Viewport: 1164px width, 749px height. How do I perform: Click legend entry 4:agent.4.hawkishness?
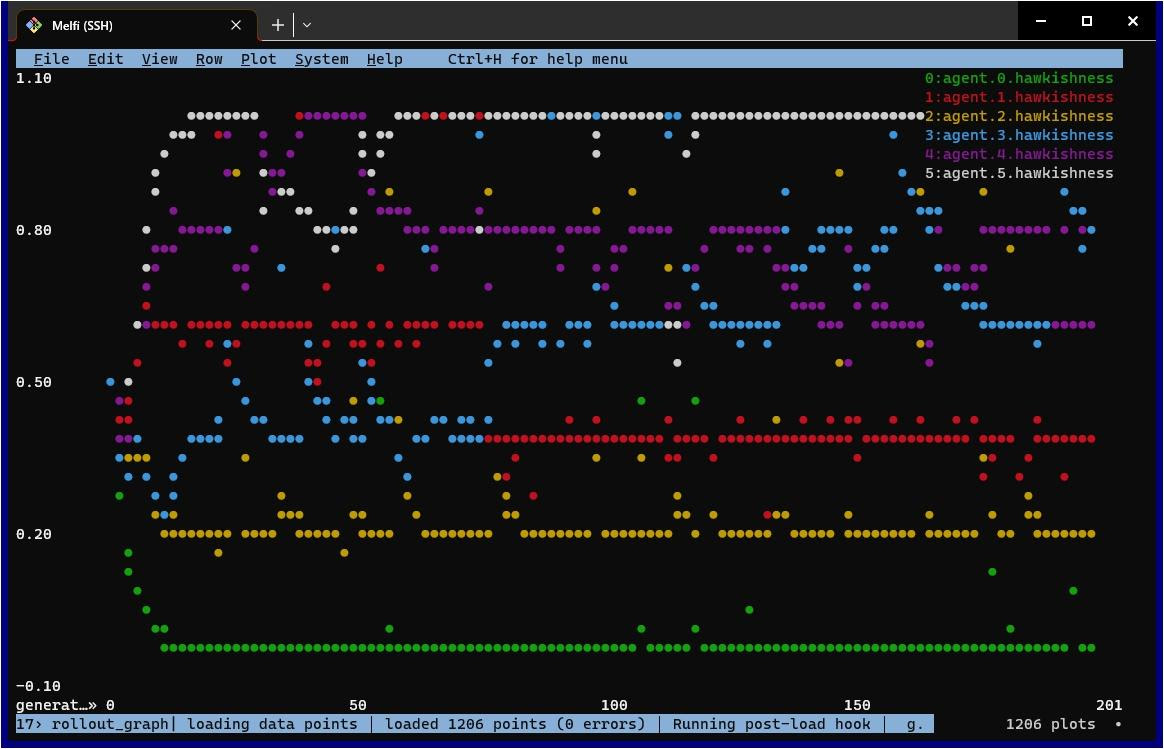[1018, 154]
